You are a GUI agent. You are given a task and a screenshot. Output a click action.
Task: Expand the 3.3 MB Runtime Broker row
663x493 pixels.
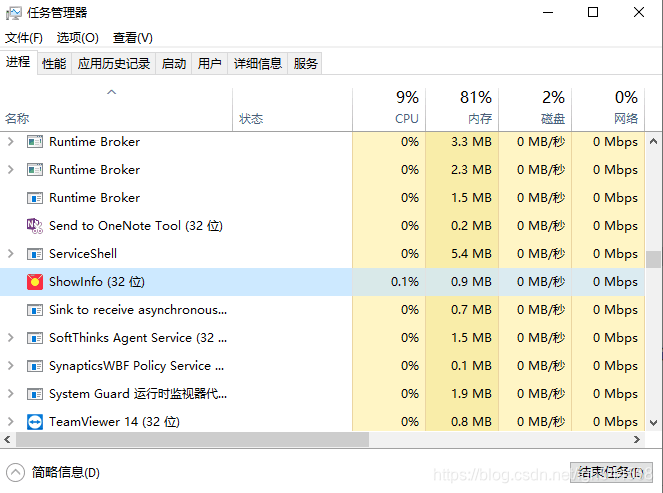point(11,142)
